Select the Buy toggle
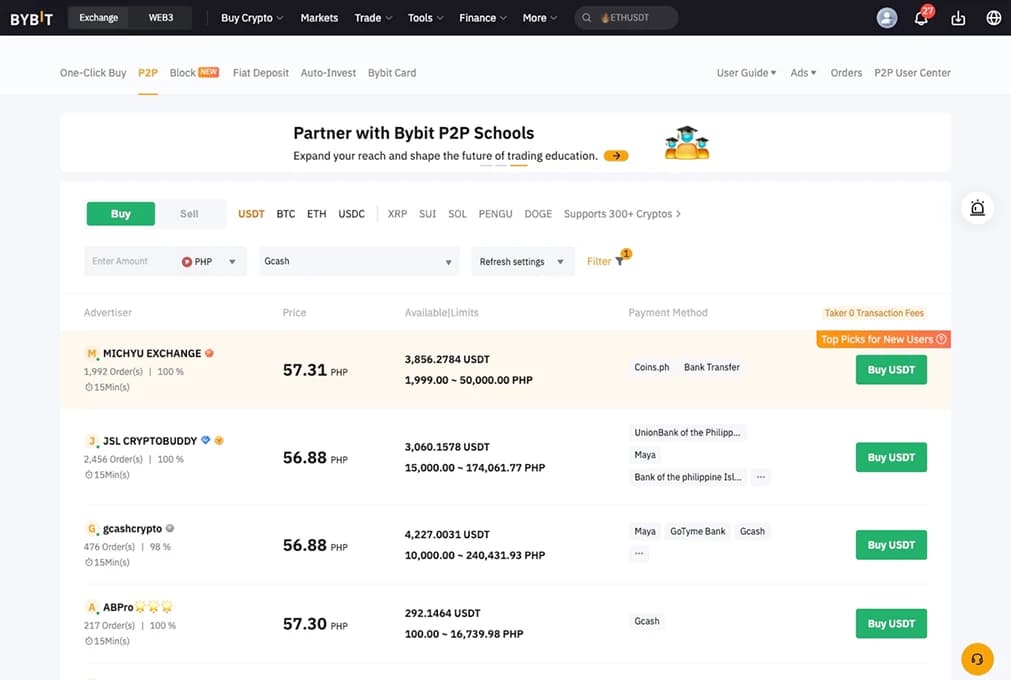The image size is (1011, 680). (121, 214)
